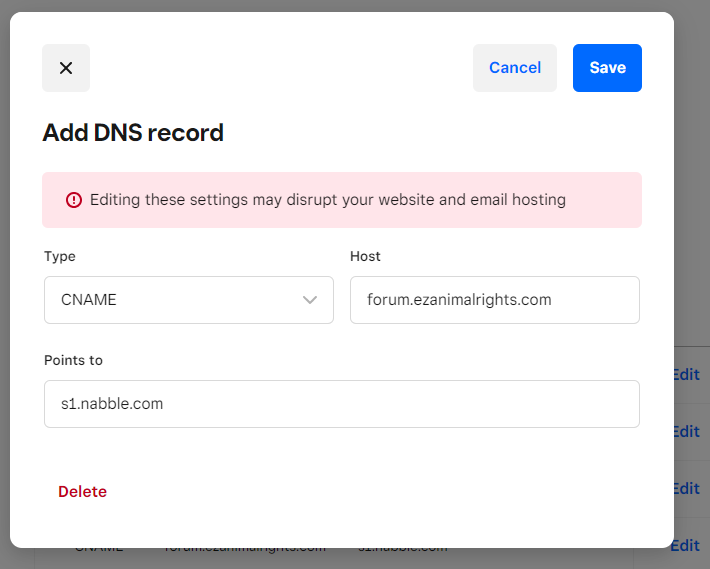Screen dimensions: 710x569
Task: Click the Type field label
Action: tap(60, 256)
